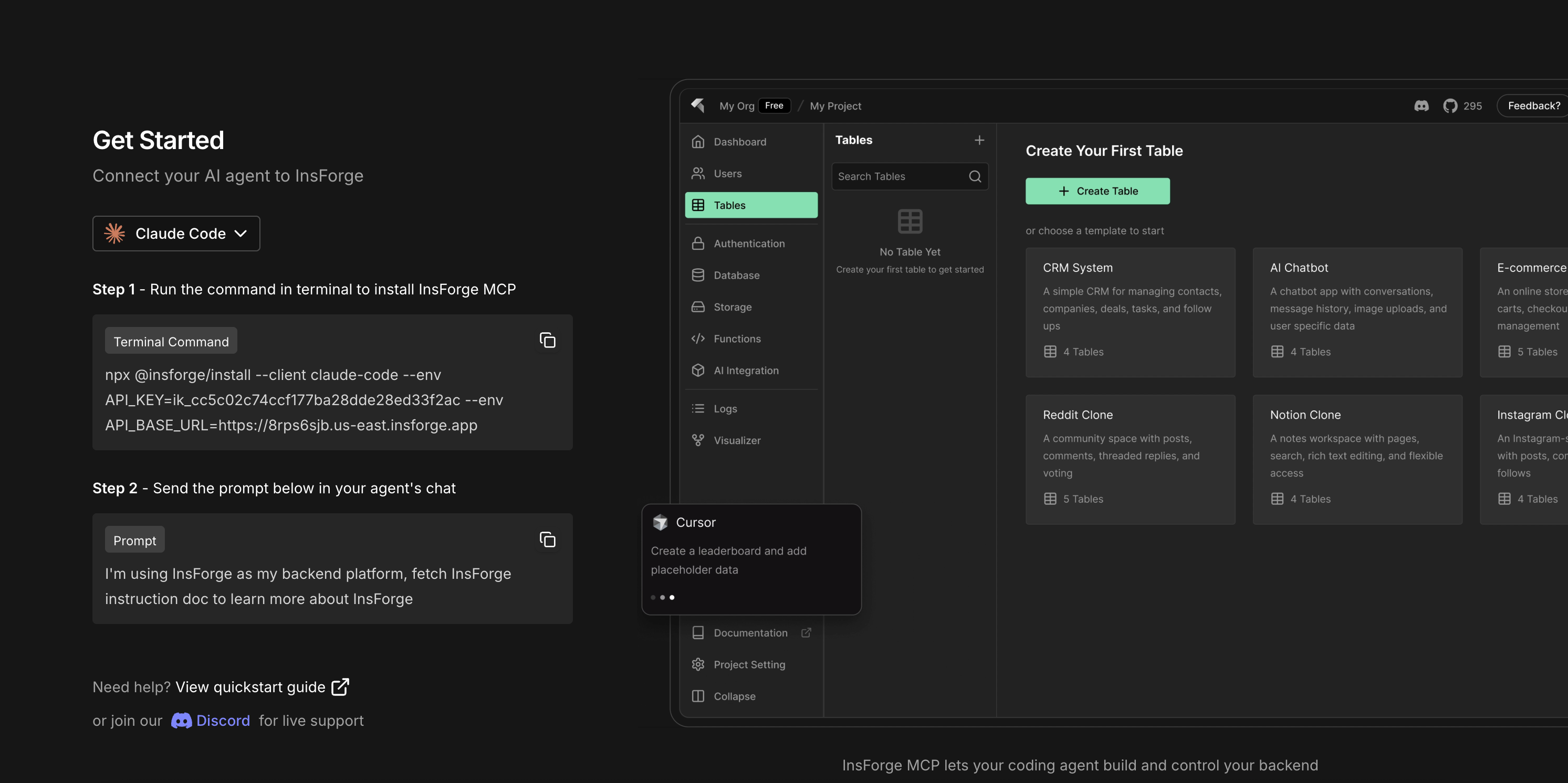Focus the Search Tables field
This screenshot has height=783, width=1568.
click(x=895, y=176)
